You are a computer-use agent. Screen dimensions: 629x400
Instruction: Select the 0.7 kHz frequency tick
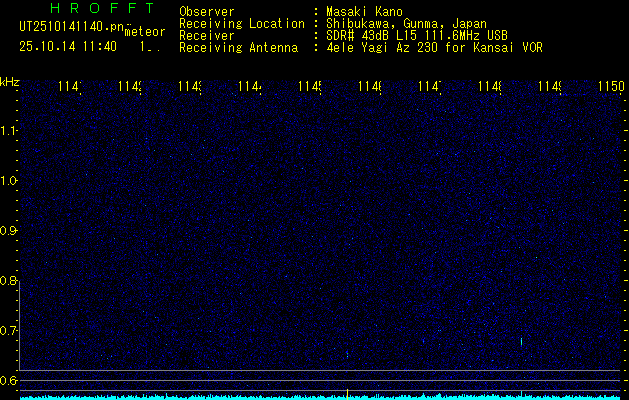[x=9, y=331]
